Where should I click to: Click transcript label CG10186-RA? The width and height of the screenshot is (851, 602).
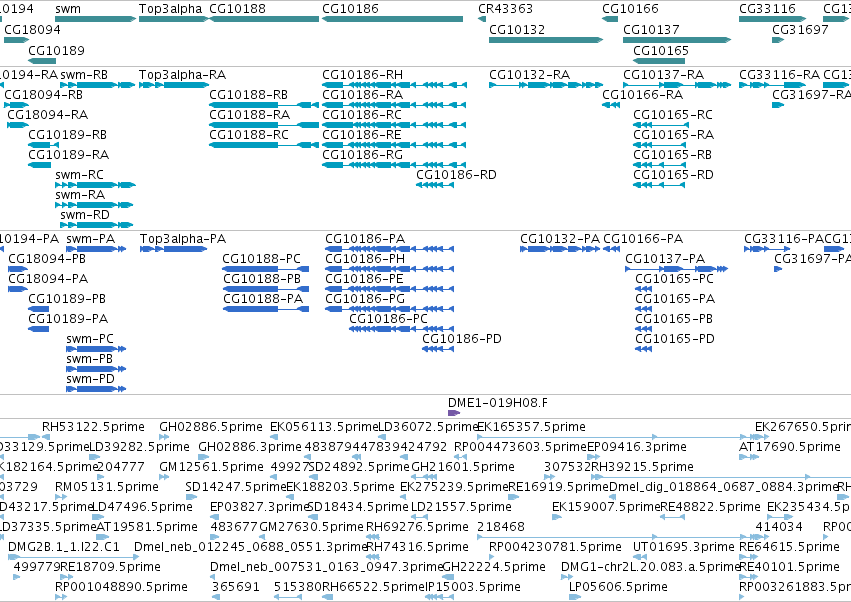click(x=362, y=95)
